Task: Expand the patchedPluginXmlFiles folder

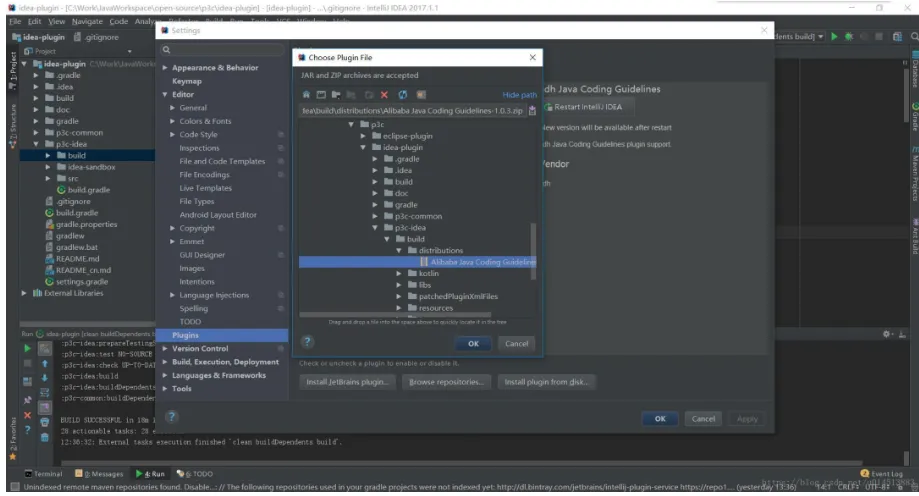Action: pyautogui.click(x=399, y=297)
